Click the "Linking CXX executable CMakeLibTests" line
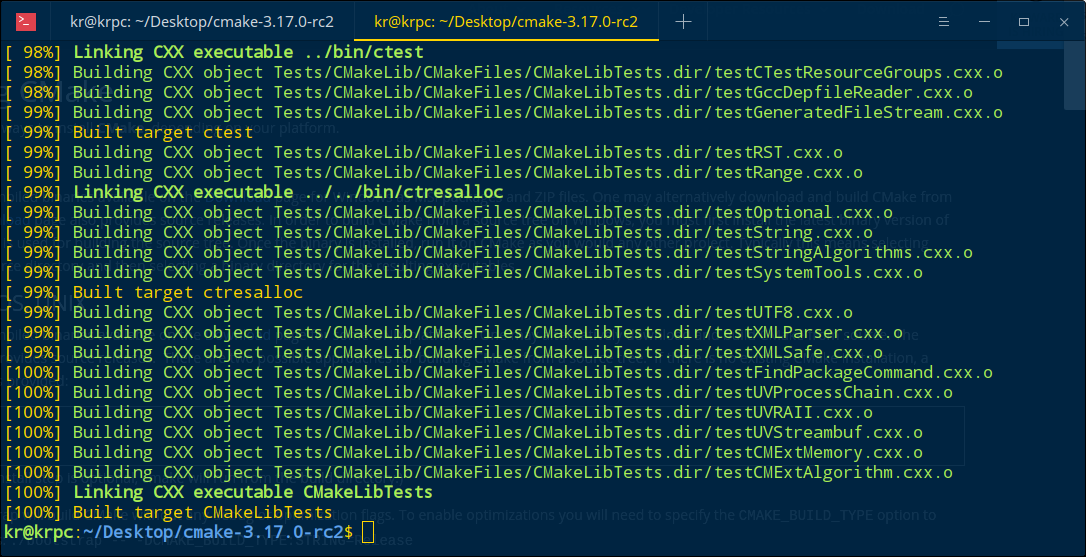Viewport: 1086px width, 557px height. [x=252, y=492]
